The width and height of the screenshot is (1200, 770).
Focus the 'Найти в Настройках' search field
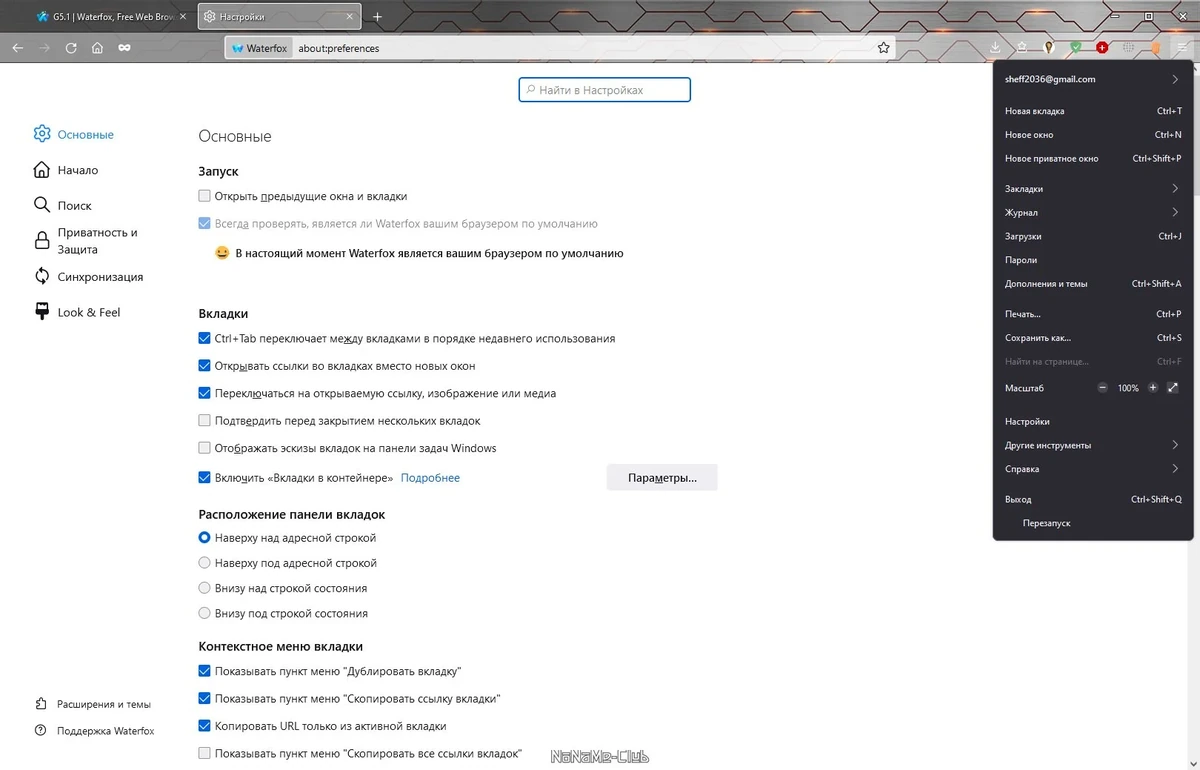(x=605, y=90)
